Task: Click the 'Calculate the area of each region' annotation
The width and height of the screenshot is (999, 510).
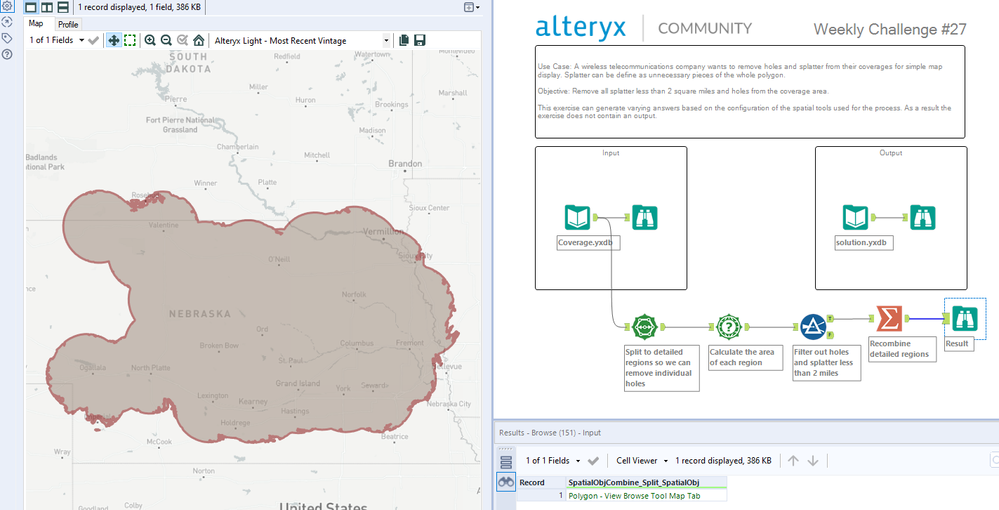Action: [745, 358]
